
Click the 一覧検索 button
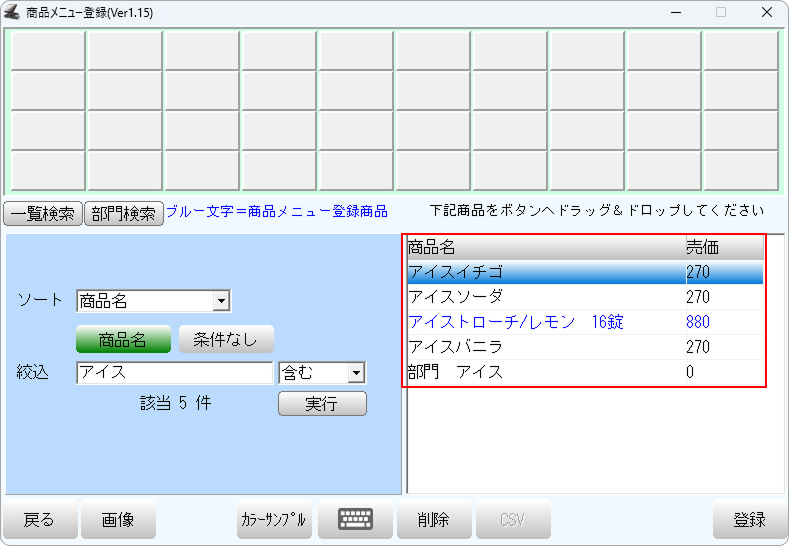click(x=42, y=213)
